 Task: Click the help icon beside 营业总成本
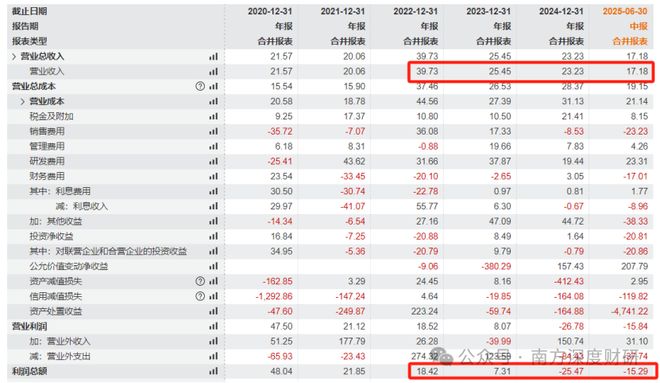[x=200, y=86]
